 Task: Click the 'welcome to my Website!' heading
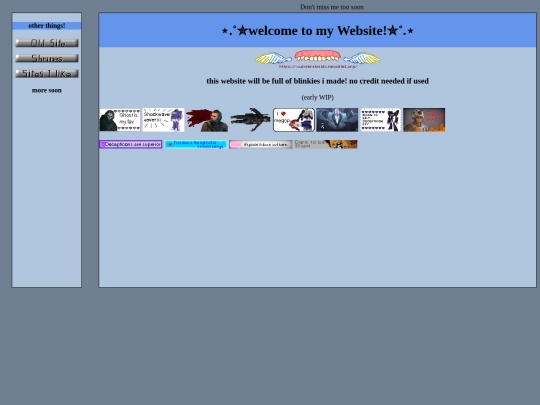click(318, 31)
